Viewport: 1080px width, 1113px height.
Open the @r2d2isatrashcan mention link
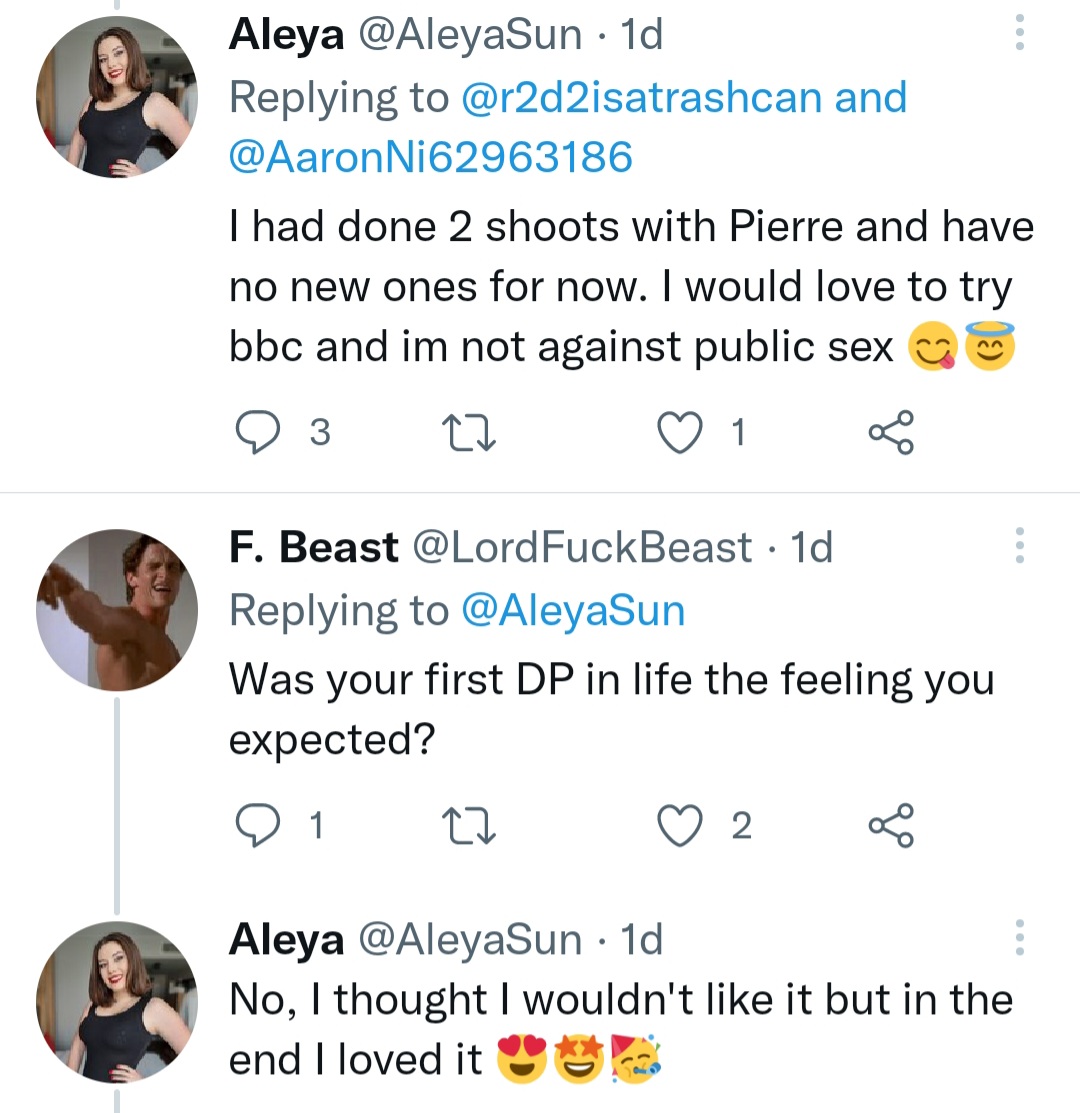(641, 97)
